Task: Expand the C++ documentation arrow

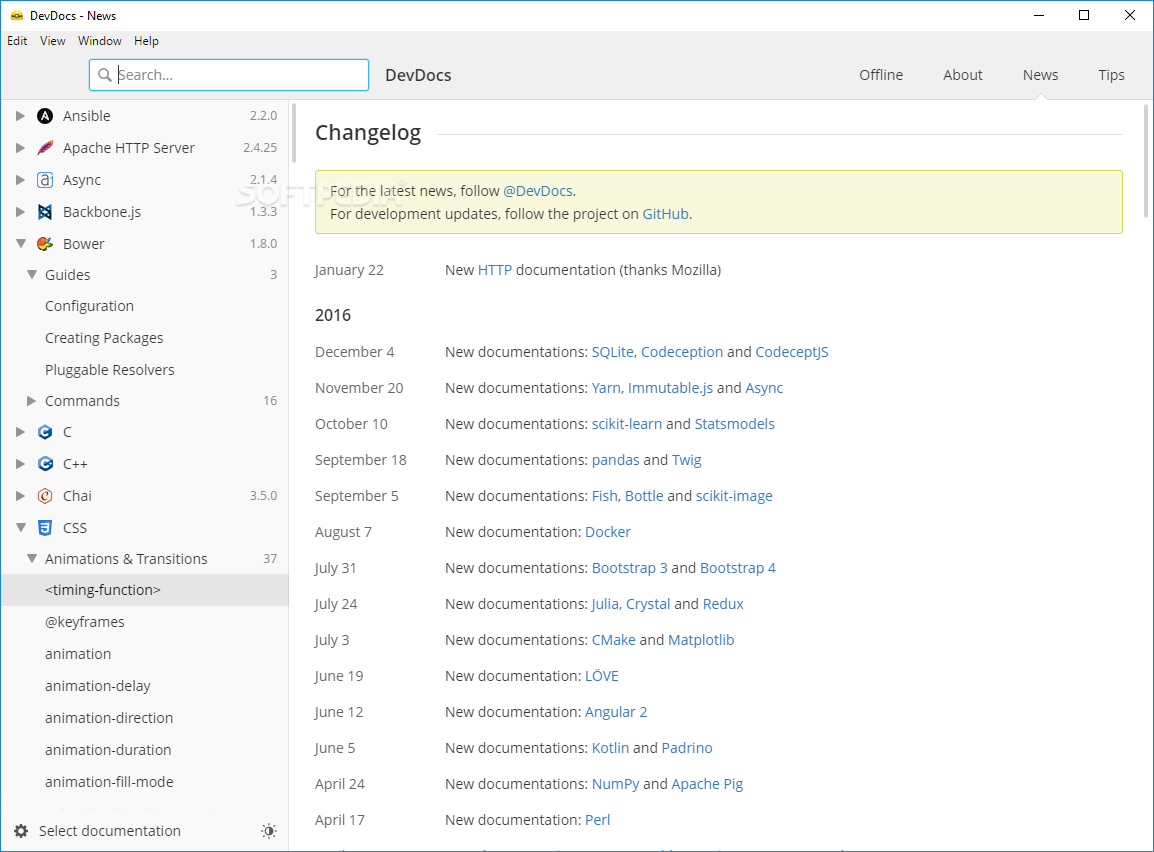Action: (21, 464)
